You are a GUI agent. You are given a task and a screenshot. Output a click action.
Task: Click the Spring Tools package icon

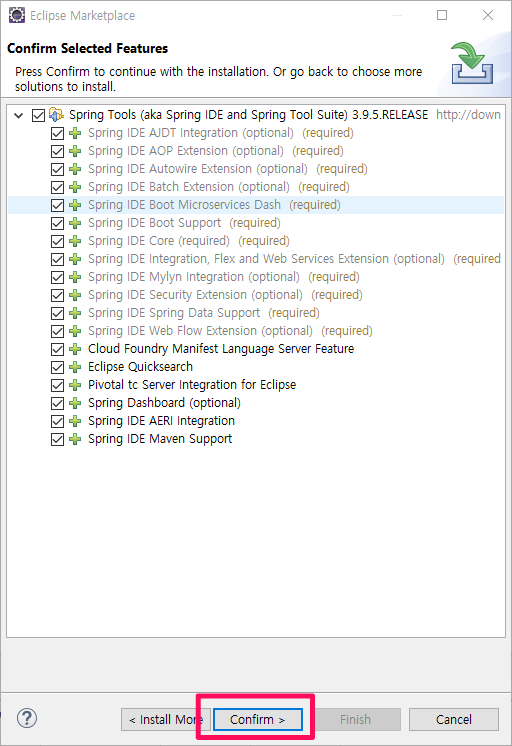click(57, 115)
